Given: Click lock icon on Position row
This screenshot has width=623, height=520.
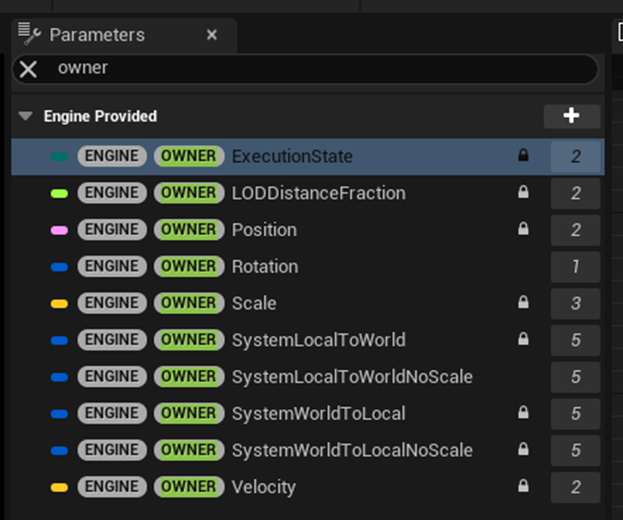Looking at the screenshot, I should coord(523,228).
